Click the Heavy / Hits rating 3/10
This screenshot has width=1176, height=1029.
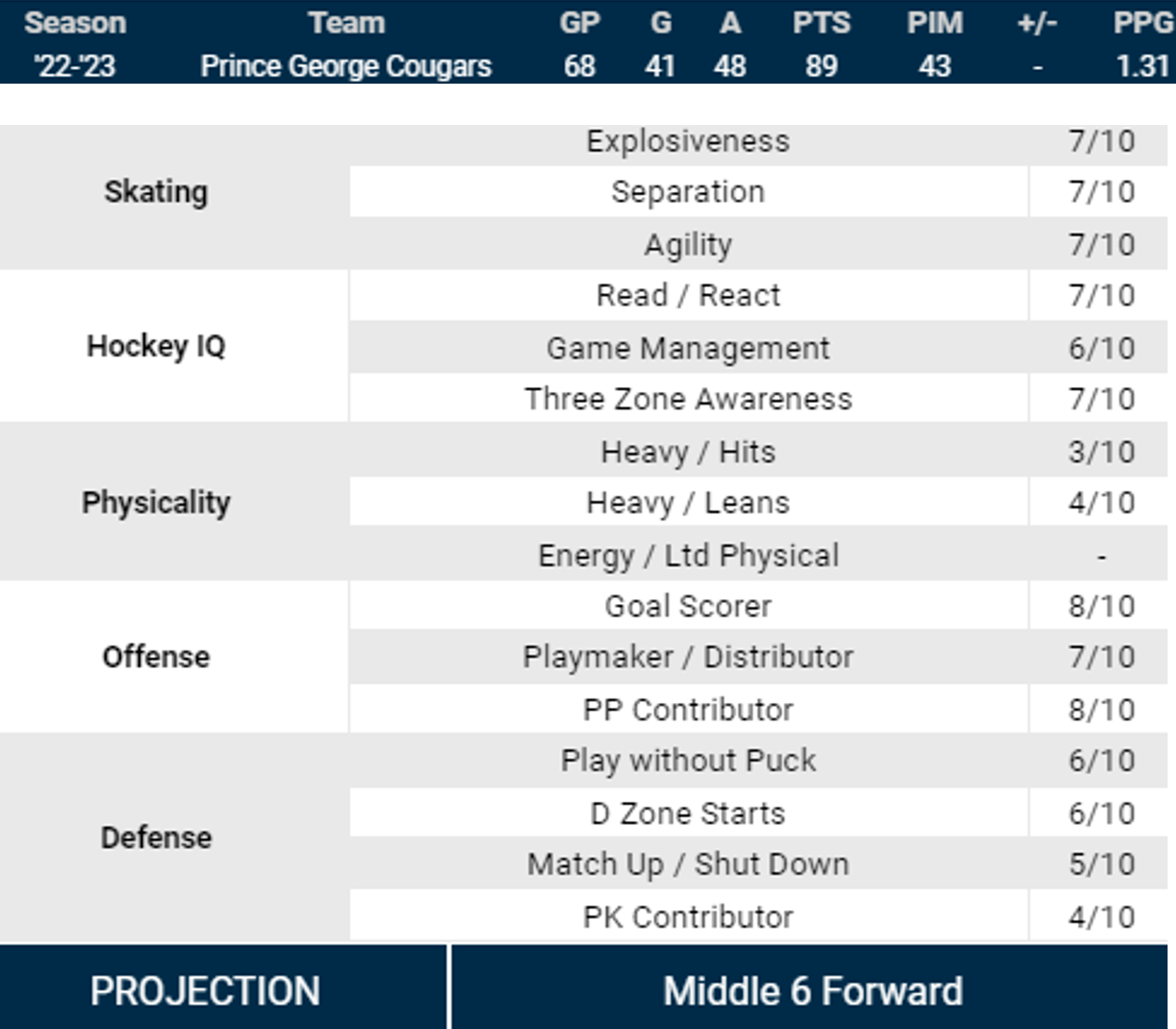coord(1101,451)
